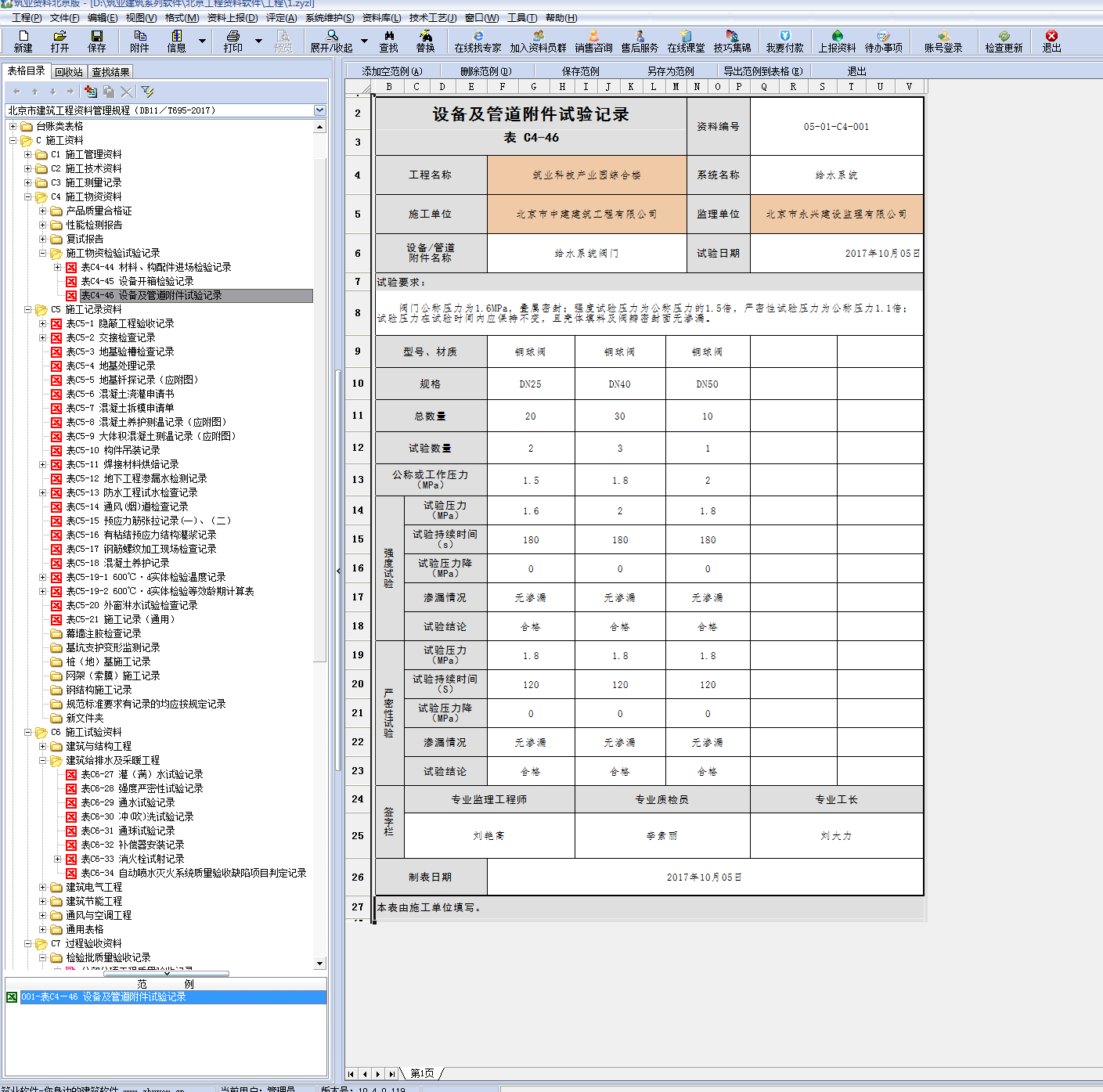This screenshot has width=1103, height=1092.
Task: Collapse the C4 施工物资资料 node
Action: [x=27, y=196]
